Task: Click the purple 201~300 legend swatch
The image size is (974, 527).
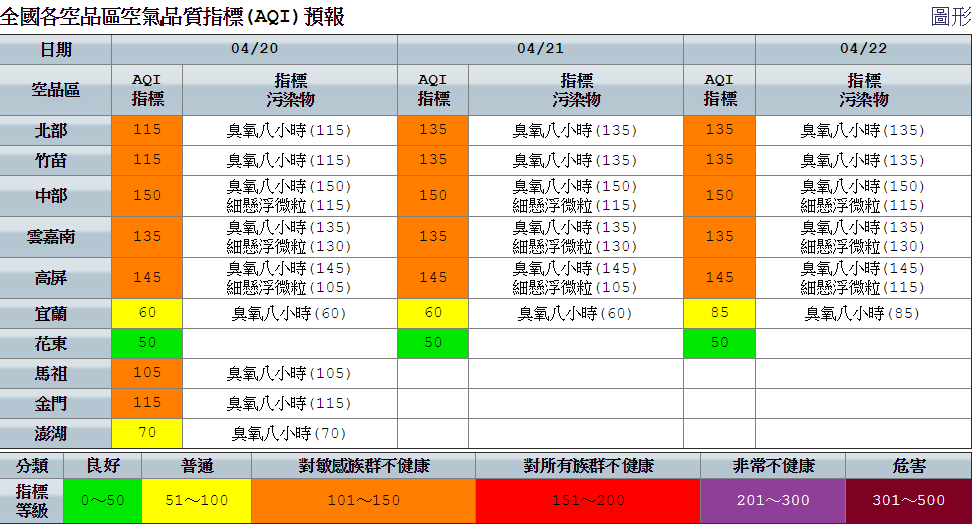Action: click(773, 501)
